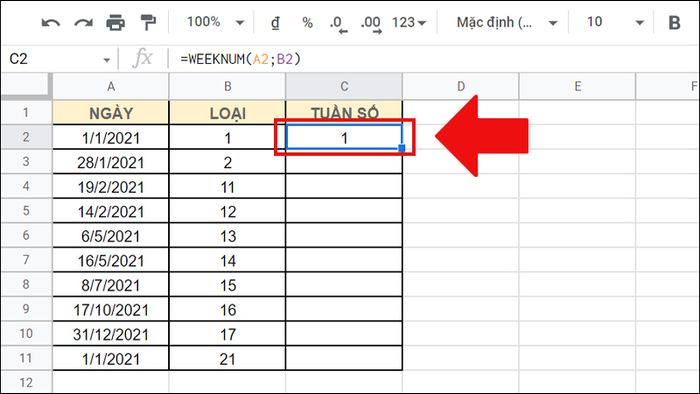Click the NGÀY header cell

[111, 113]
